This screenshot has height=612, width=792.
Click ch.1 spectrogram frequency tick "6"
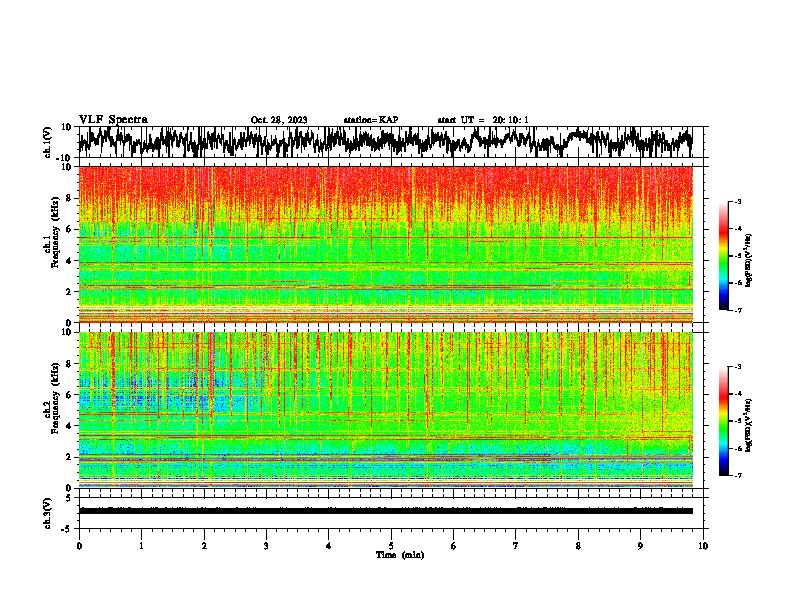click(69, 229)
